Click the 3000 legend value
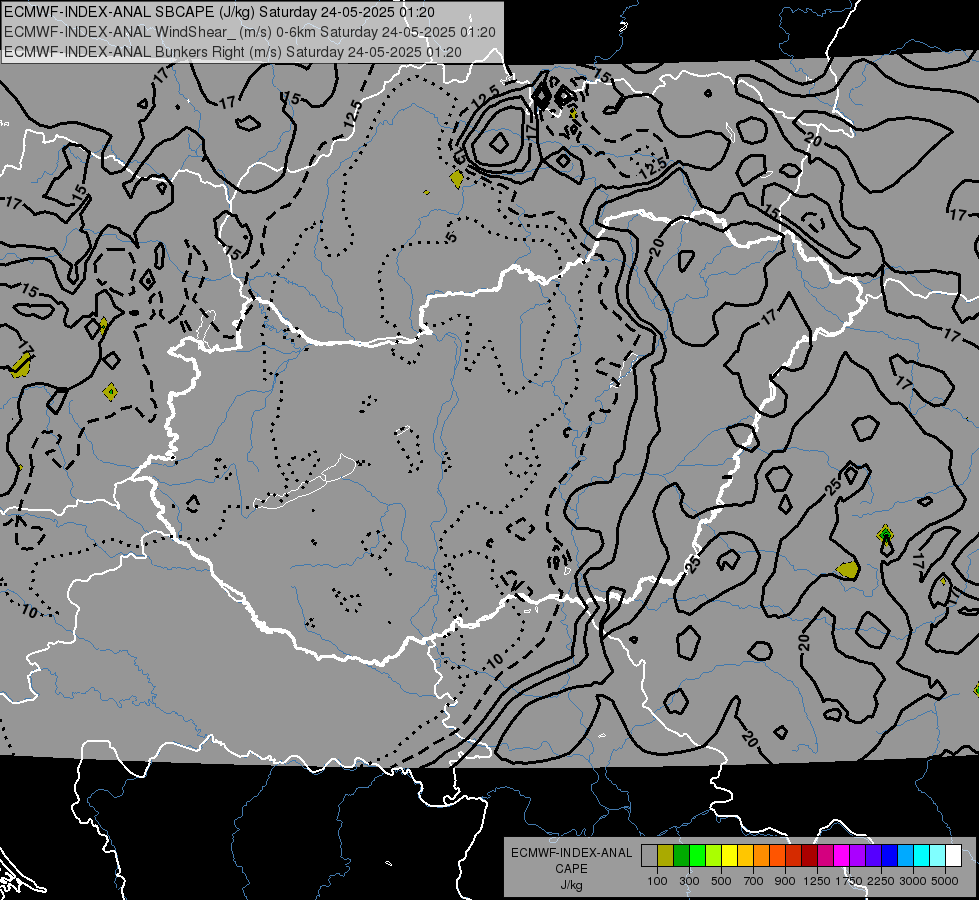This screenshot has height=900, width=979. [913, 881]
